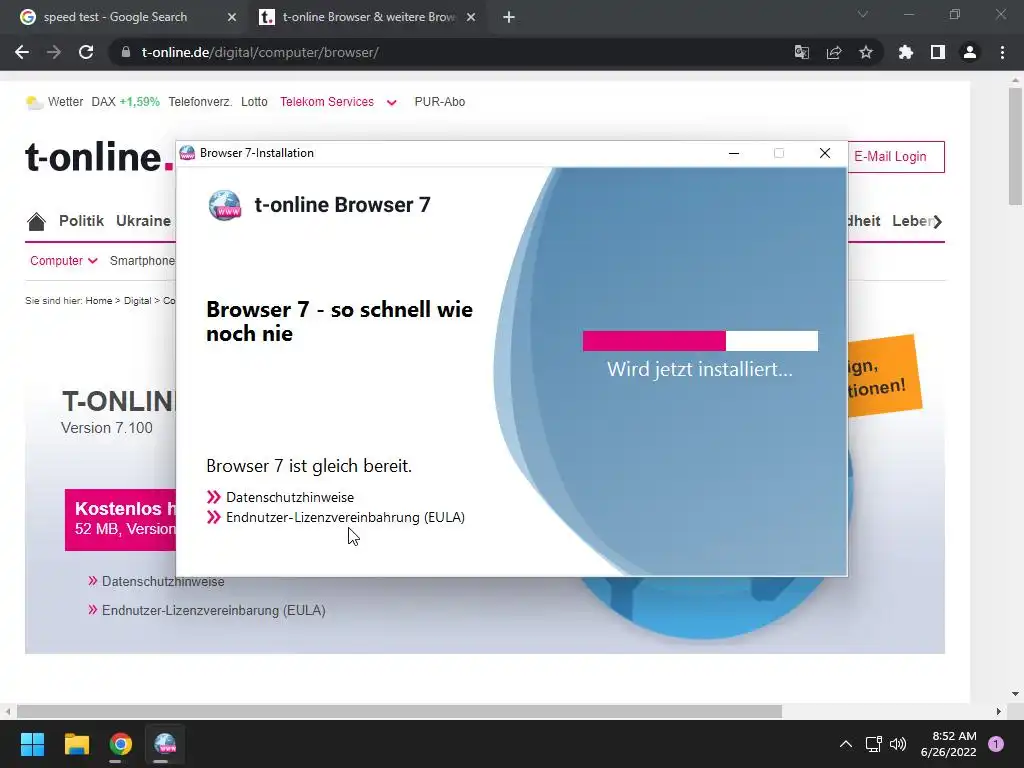Open the Ukraine menu item

pos(143,221)
